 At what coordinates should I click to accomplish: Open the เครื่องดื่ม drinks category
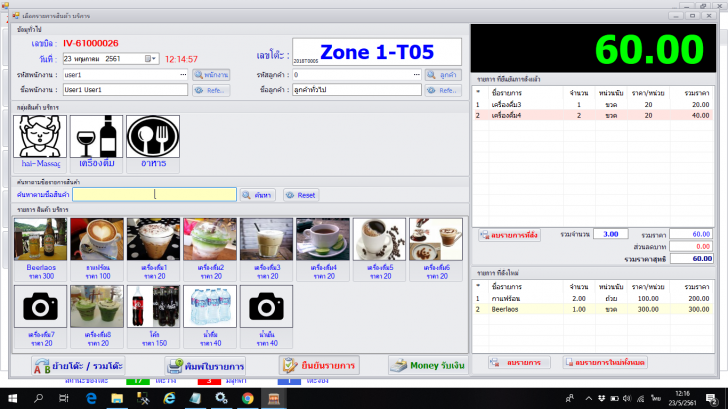[x=97, y=143]
